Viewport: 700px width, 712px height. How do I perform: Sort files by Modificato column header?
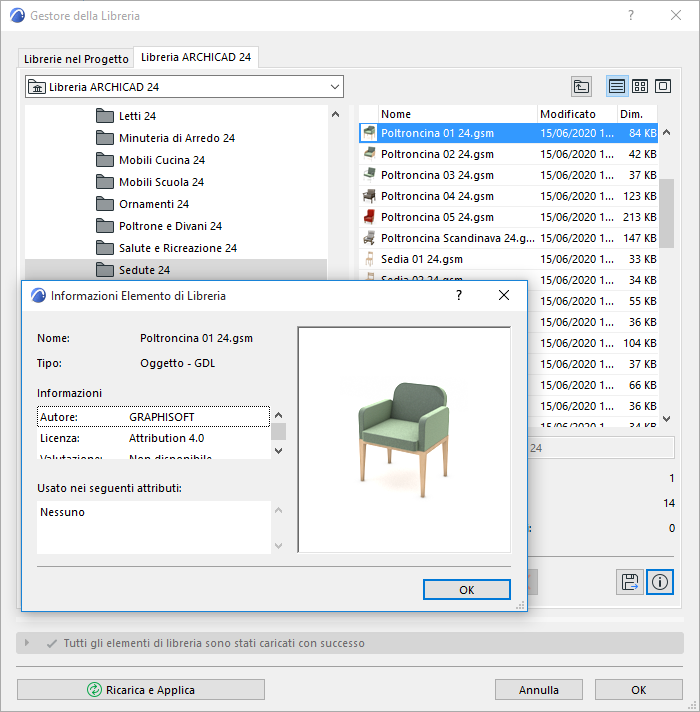click(x=577, y=114)
